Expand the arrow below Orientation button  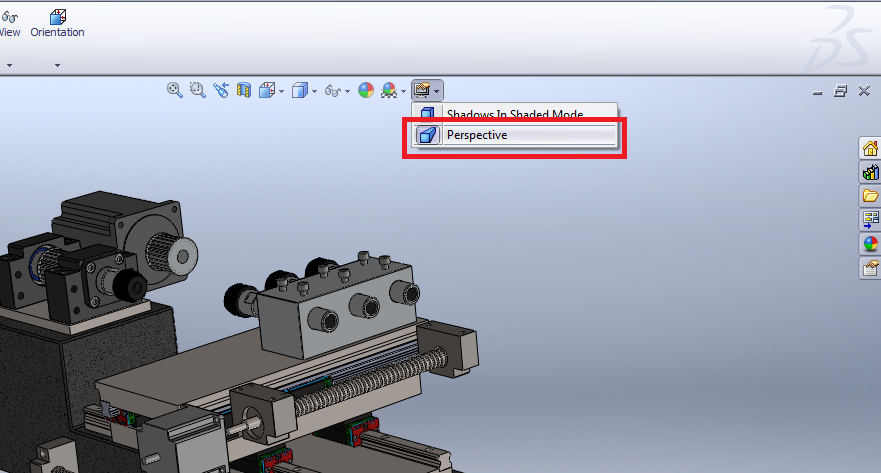click(x=57, y=65)
